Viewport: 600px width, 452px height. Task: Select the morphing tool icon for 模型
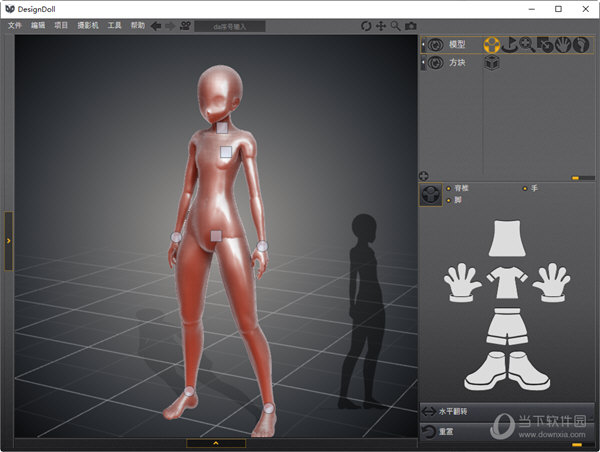point(545,45)
